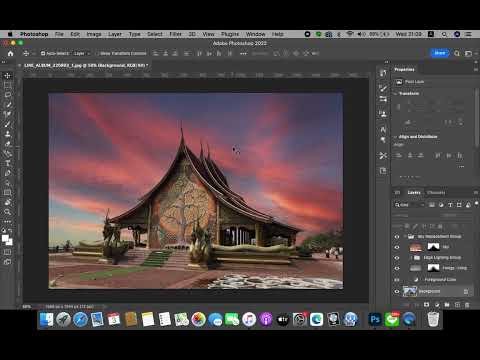The height and width of the screenshot is (360, 480).
Task: Select the Zoom tool
Action: tap(7, 212)
